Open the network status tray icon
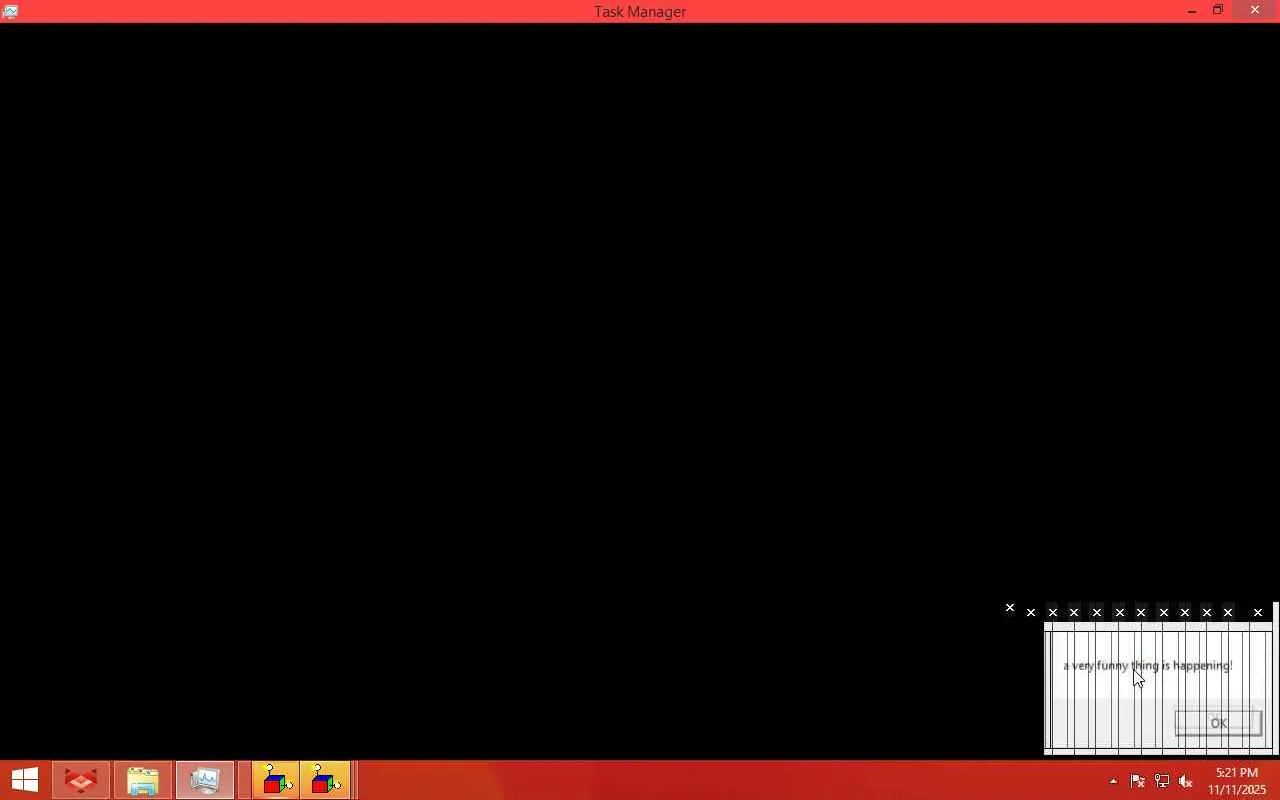This screenshot has width=1280, height=800. click(1161, 781)
